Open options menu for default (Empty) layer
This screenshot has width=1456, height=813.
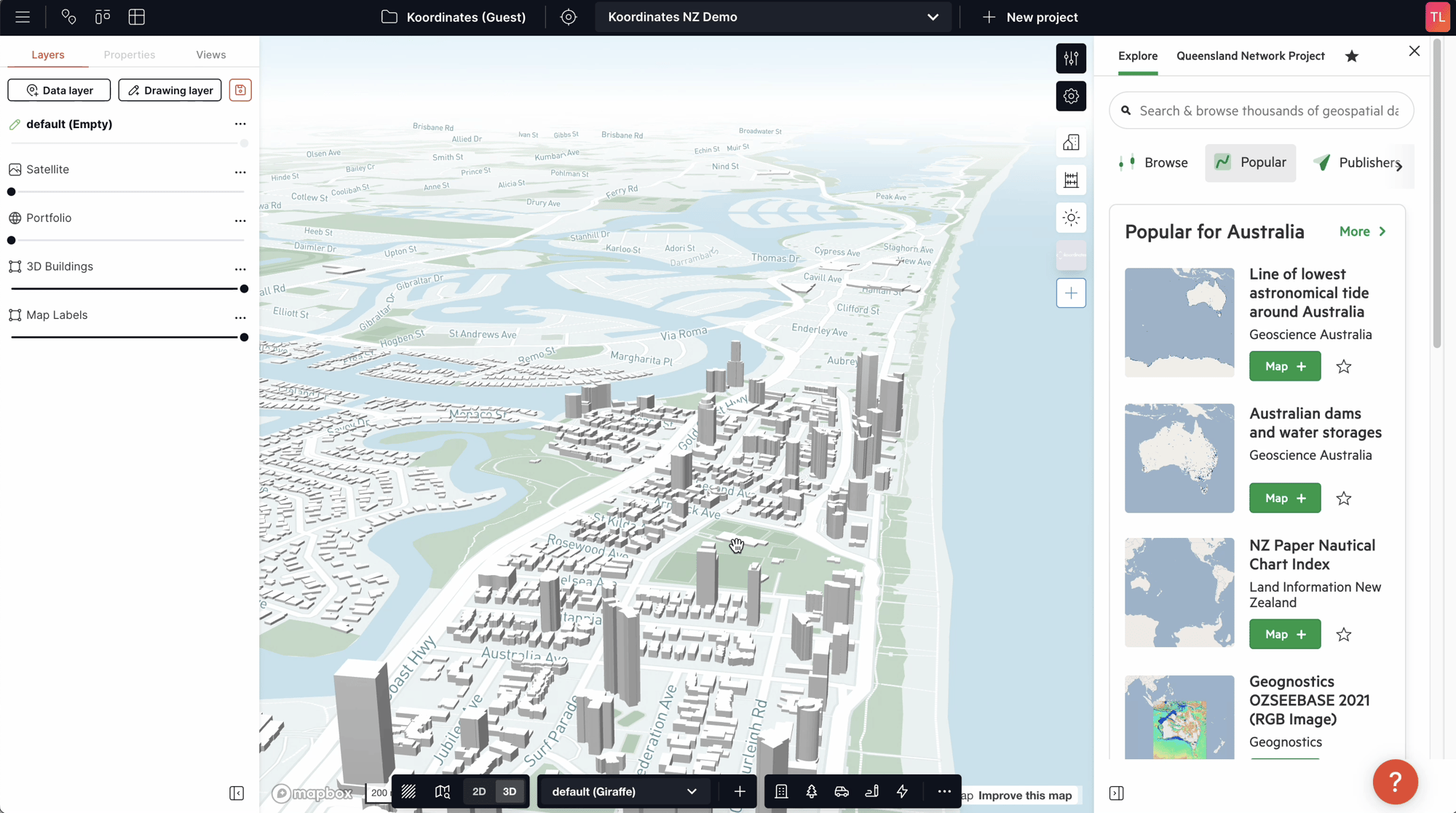pos(240,124)
